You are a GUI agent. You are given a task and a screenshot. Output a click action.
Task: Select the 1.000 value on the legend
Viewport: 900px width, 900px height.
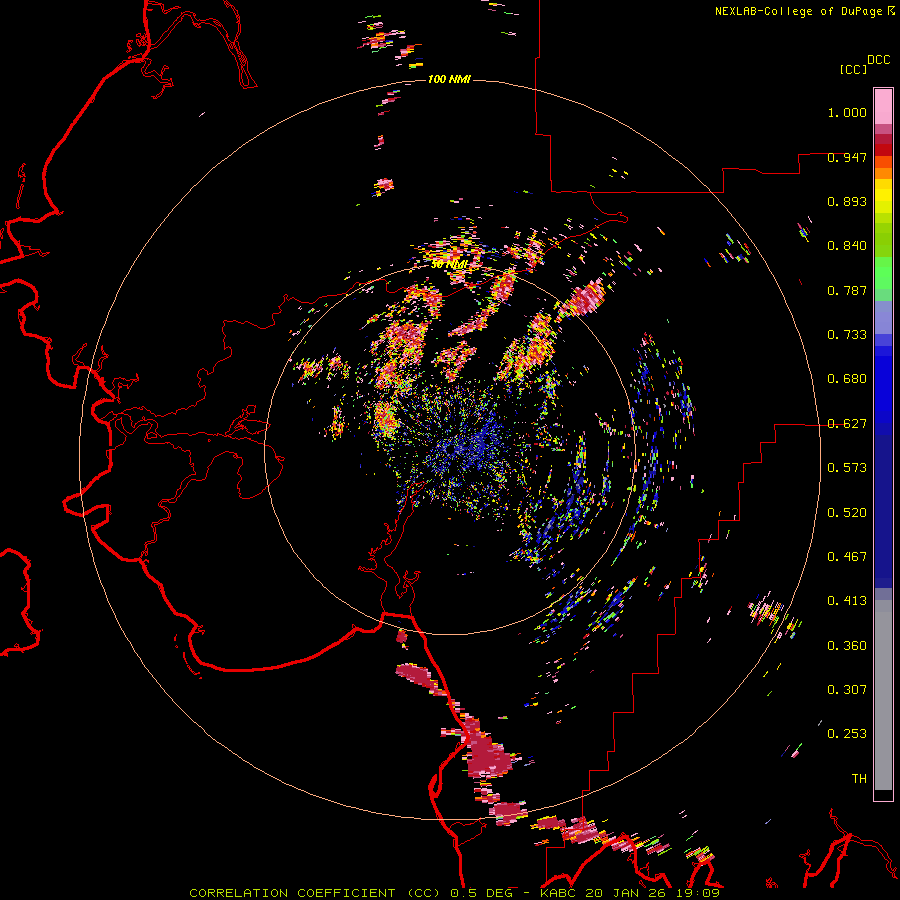point(847,112)
